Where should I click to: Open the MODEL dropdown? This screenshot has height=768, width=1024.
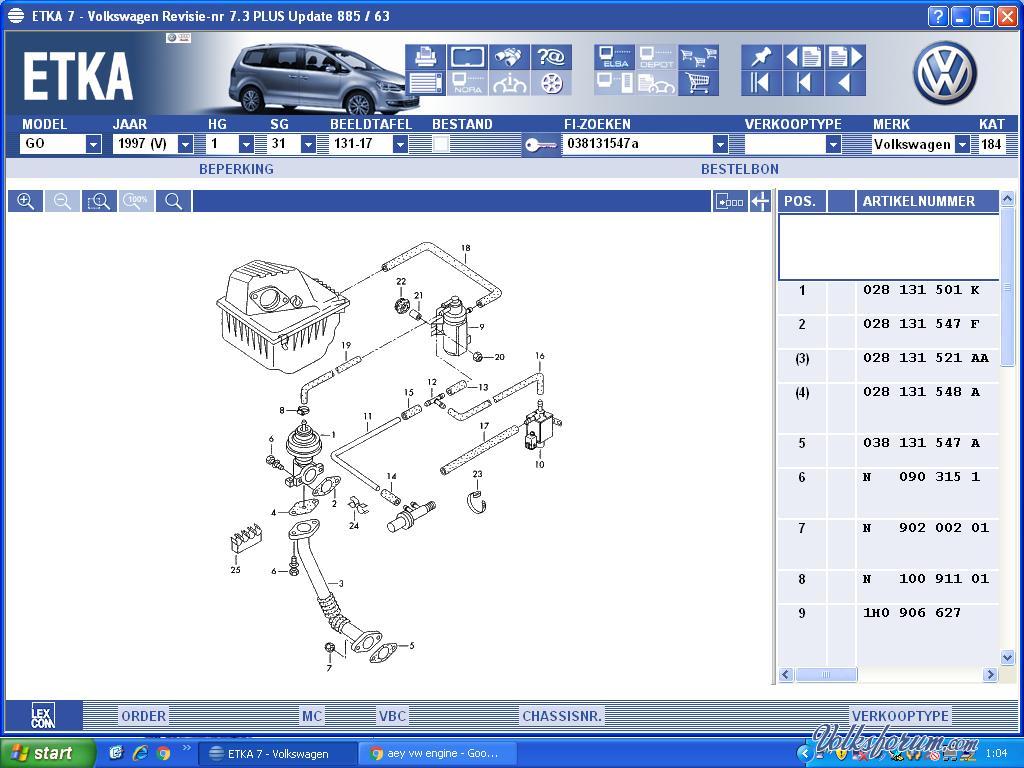tap(93, 144)
